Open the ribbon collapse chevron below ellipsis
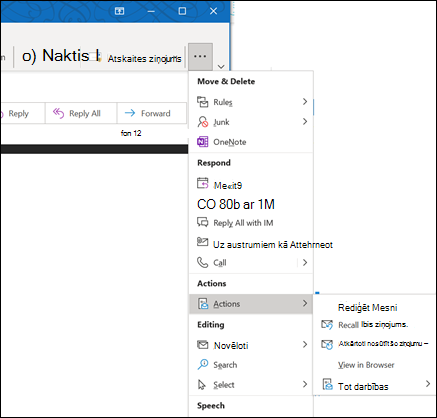Image resolution: width=437 pixels, height=418 pixels. [x=221, y=67]
